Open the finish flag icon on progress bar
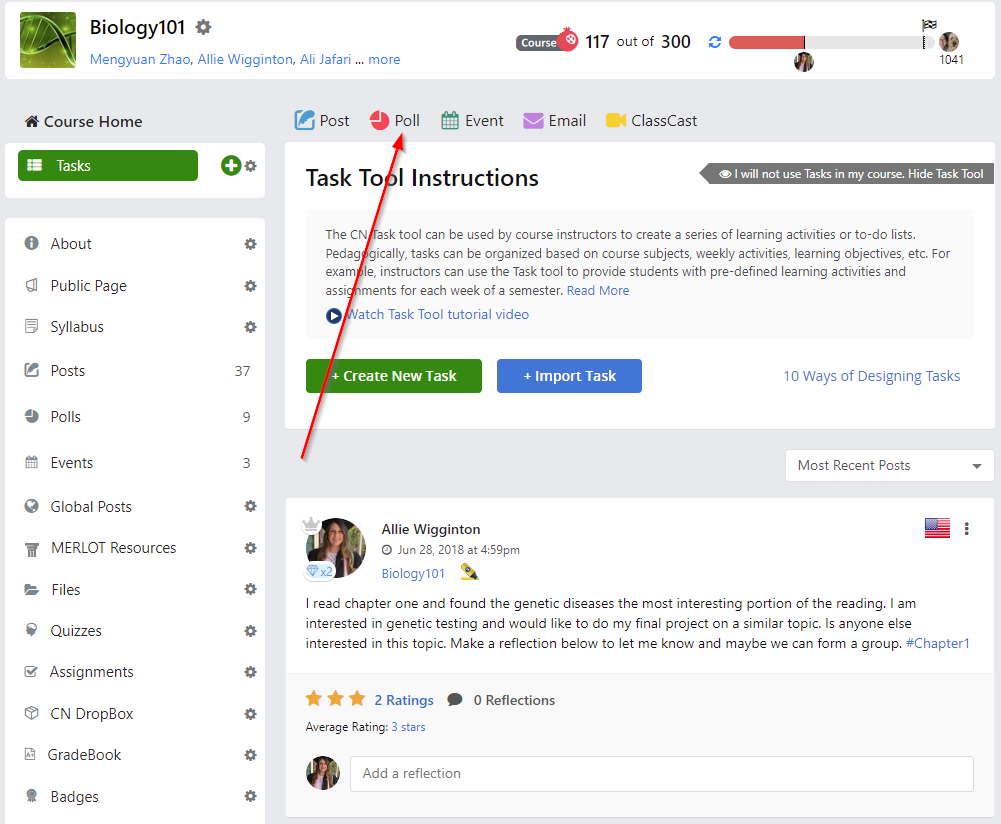The width and height of the screenshot is (1001, 824). click(929, 25)
